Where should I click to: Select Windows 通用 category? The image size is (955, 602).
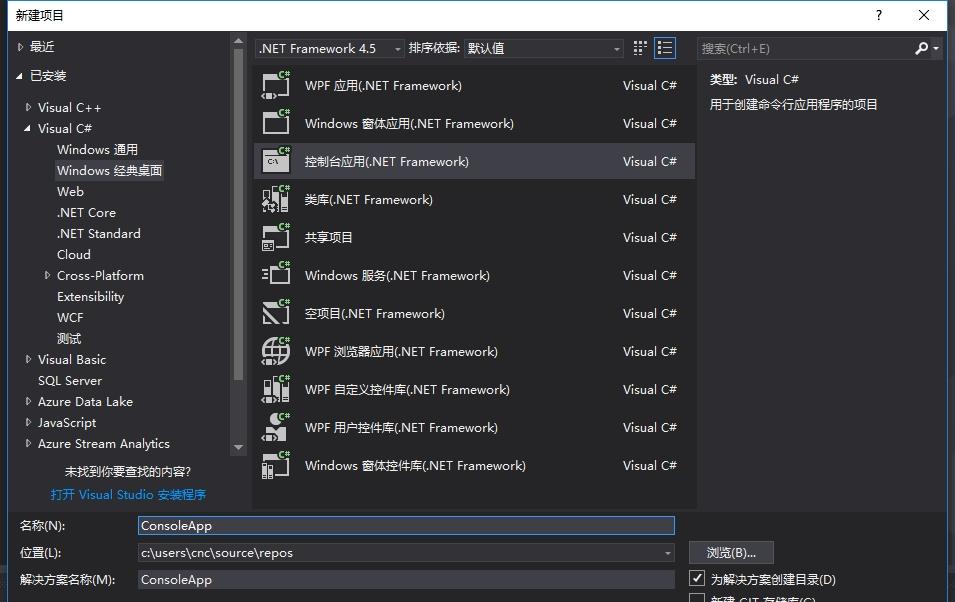pyautogui.click(x=97, y=149)
